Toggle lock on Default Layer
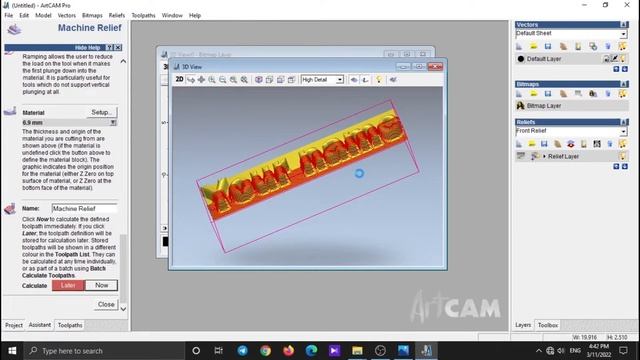This screenshot has height=360, width=640. 607,59
